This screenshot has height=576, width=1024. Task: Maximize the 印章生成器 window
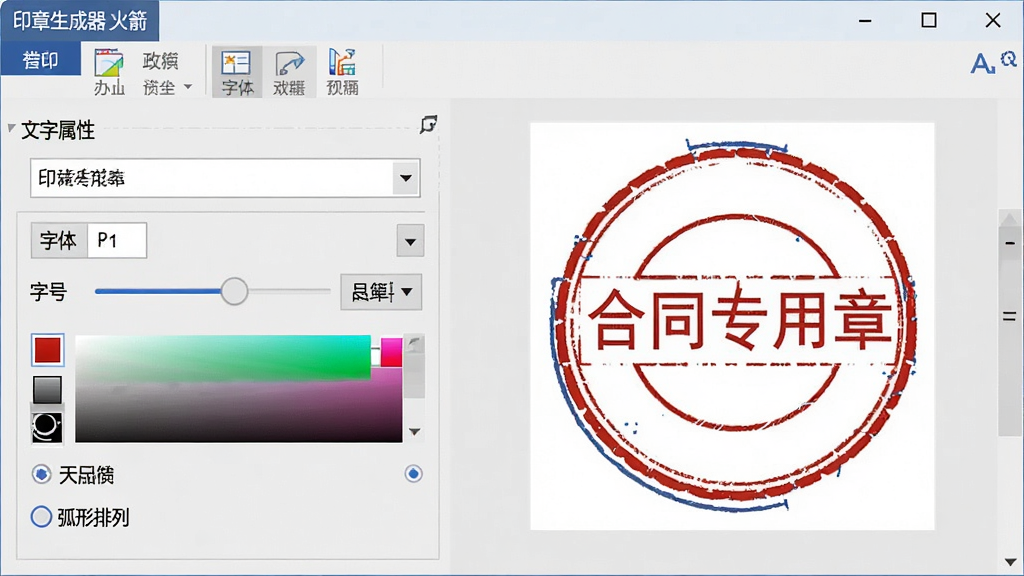point(929,21)
